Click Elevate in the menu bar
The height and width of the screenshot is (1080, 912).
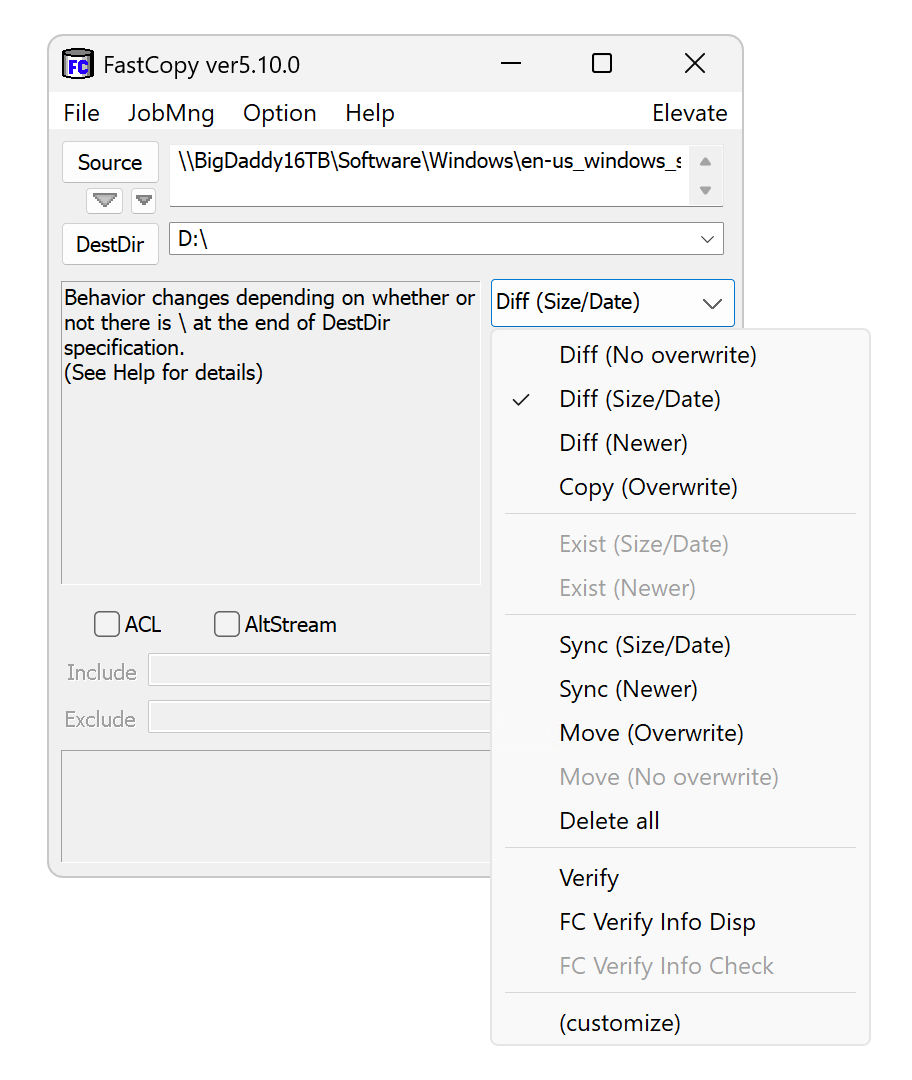[x=689, y=113]
